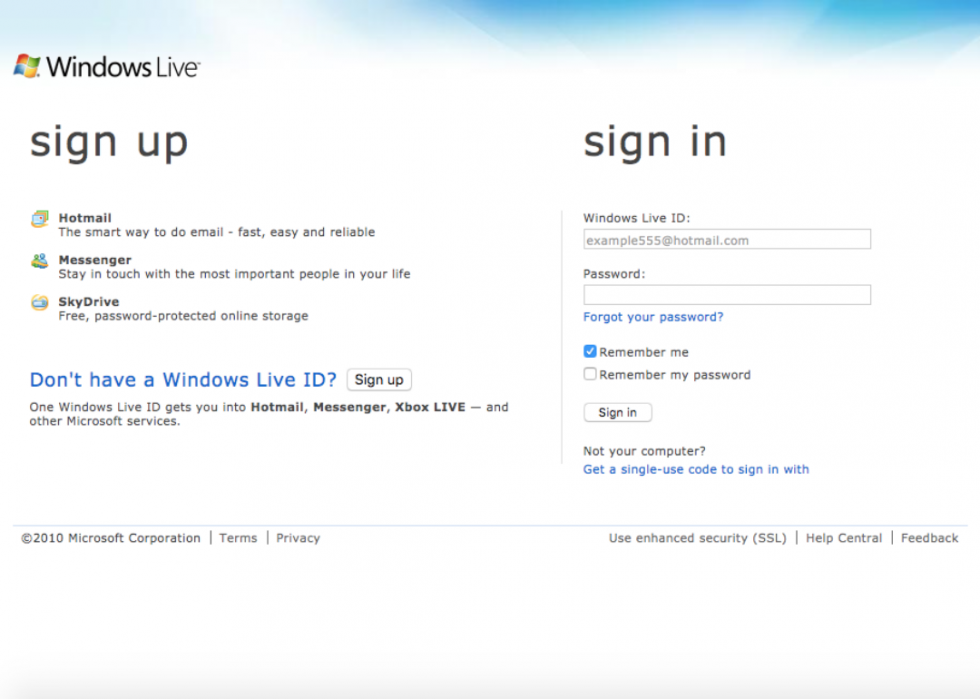The width and height of the screenshot is (980, 699).
Task: Click the SkyDrive heading text
Action: click(x=89, y=301)
